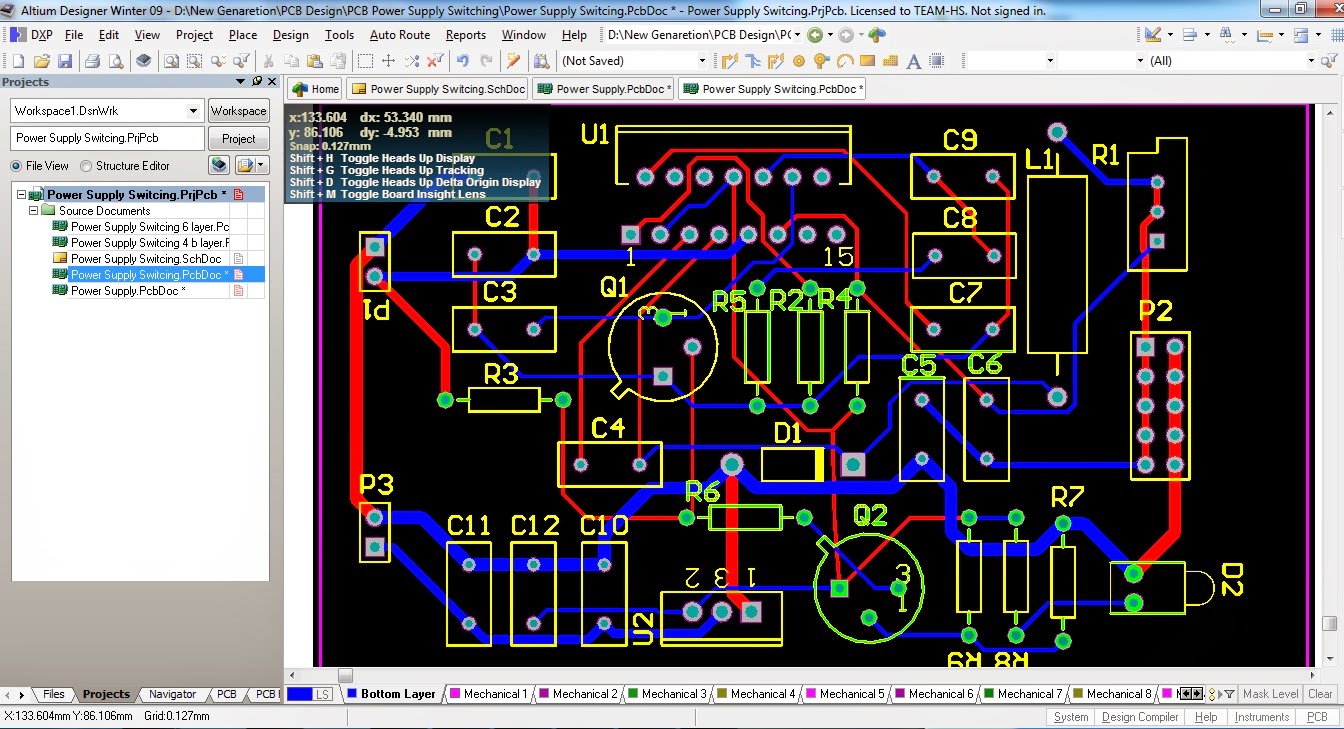This screenshot has height=729, width=1344.
Task: Print the PCB document using the printer icon
Action: point(93,61)
